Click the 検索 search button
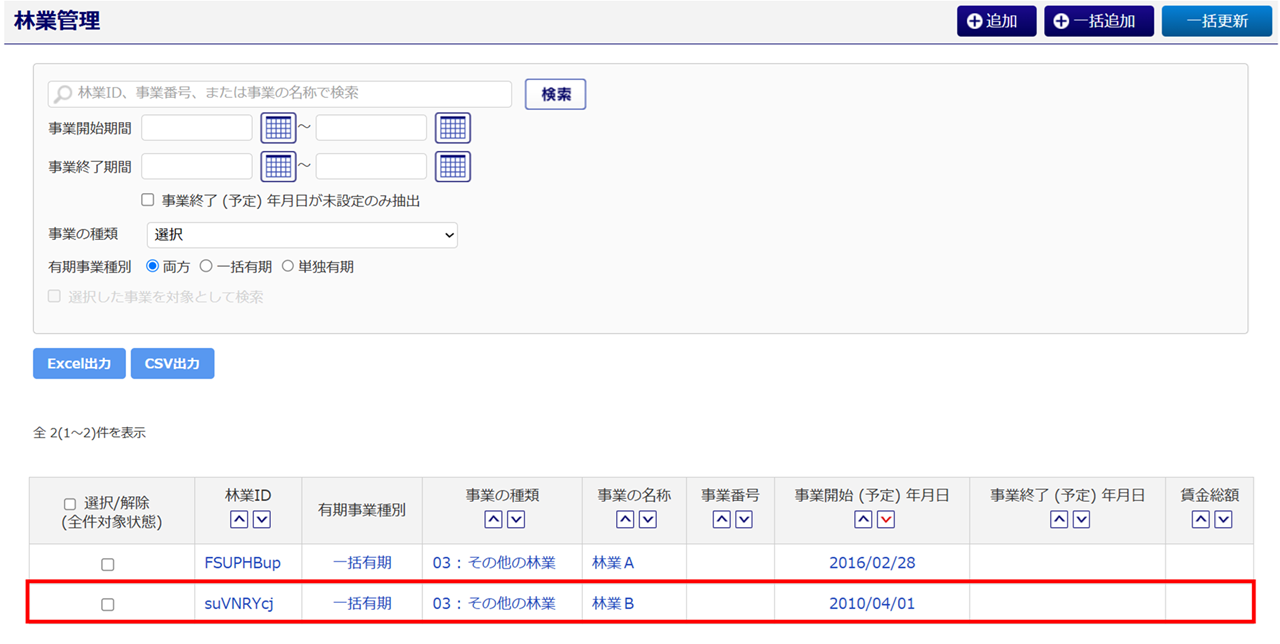1280x644 pixels. (x=555, y=94)
